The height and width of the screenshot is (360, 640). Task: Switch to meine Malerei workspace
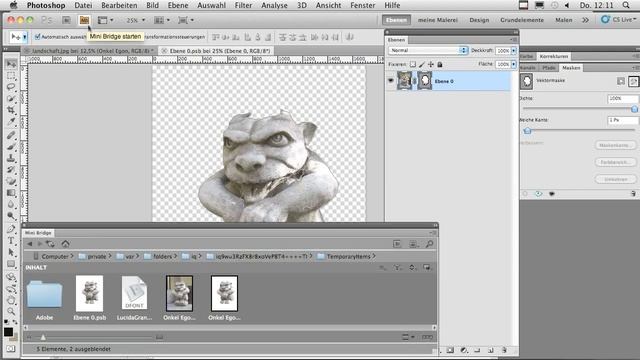(x=438, y=20)
